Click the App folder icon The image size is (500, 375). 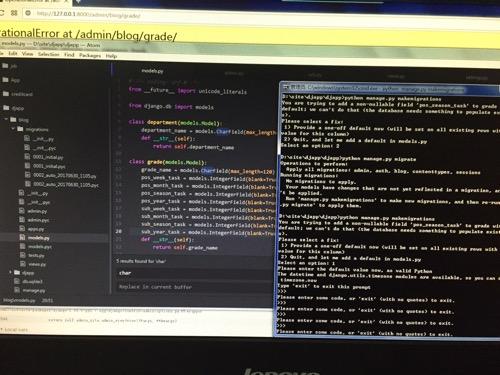(6, 80)
